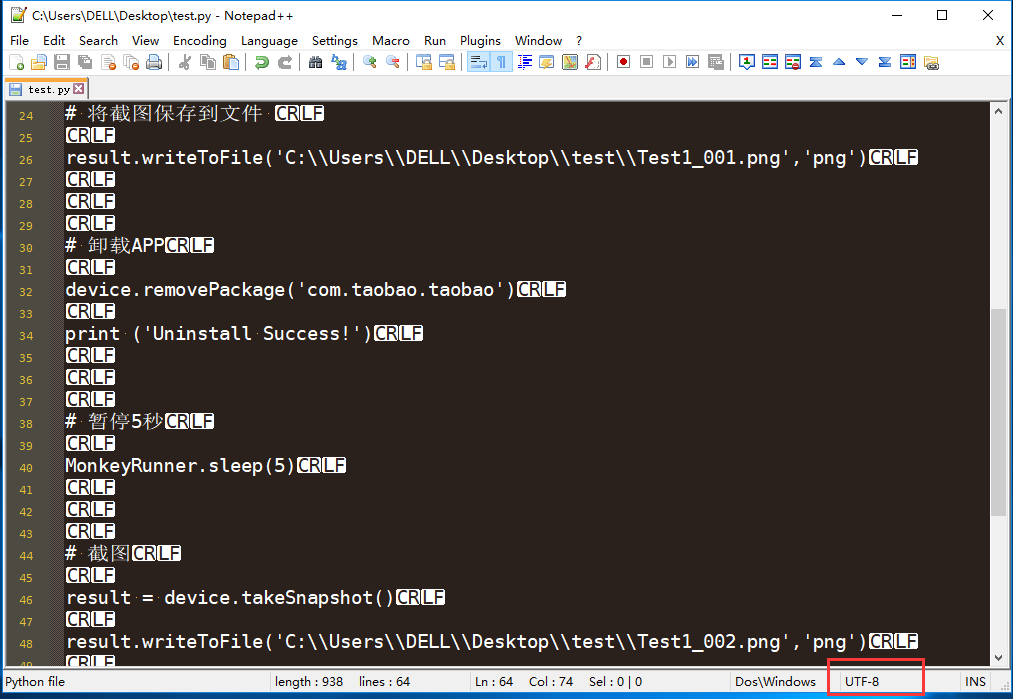Paste using the clipboard icon

tap(231, 63)
